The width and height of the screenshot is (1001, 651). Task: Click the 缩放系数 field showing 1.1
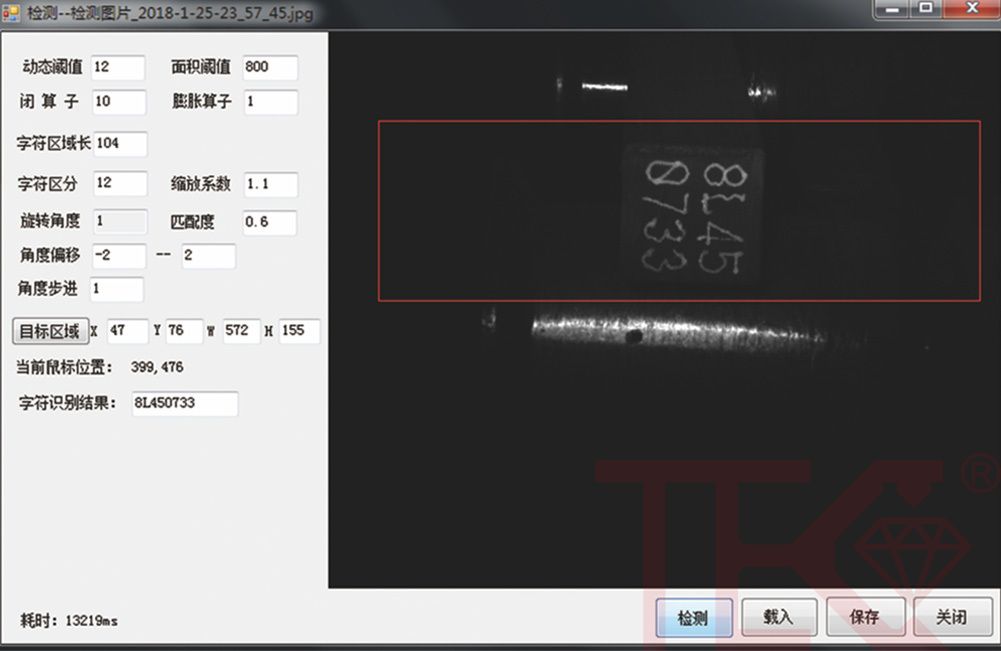click(x=270, y=184)
